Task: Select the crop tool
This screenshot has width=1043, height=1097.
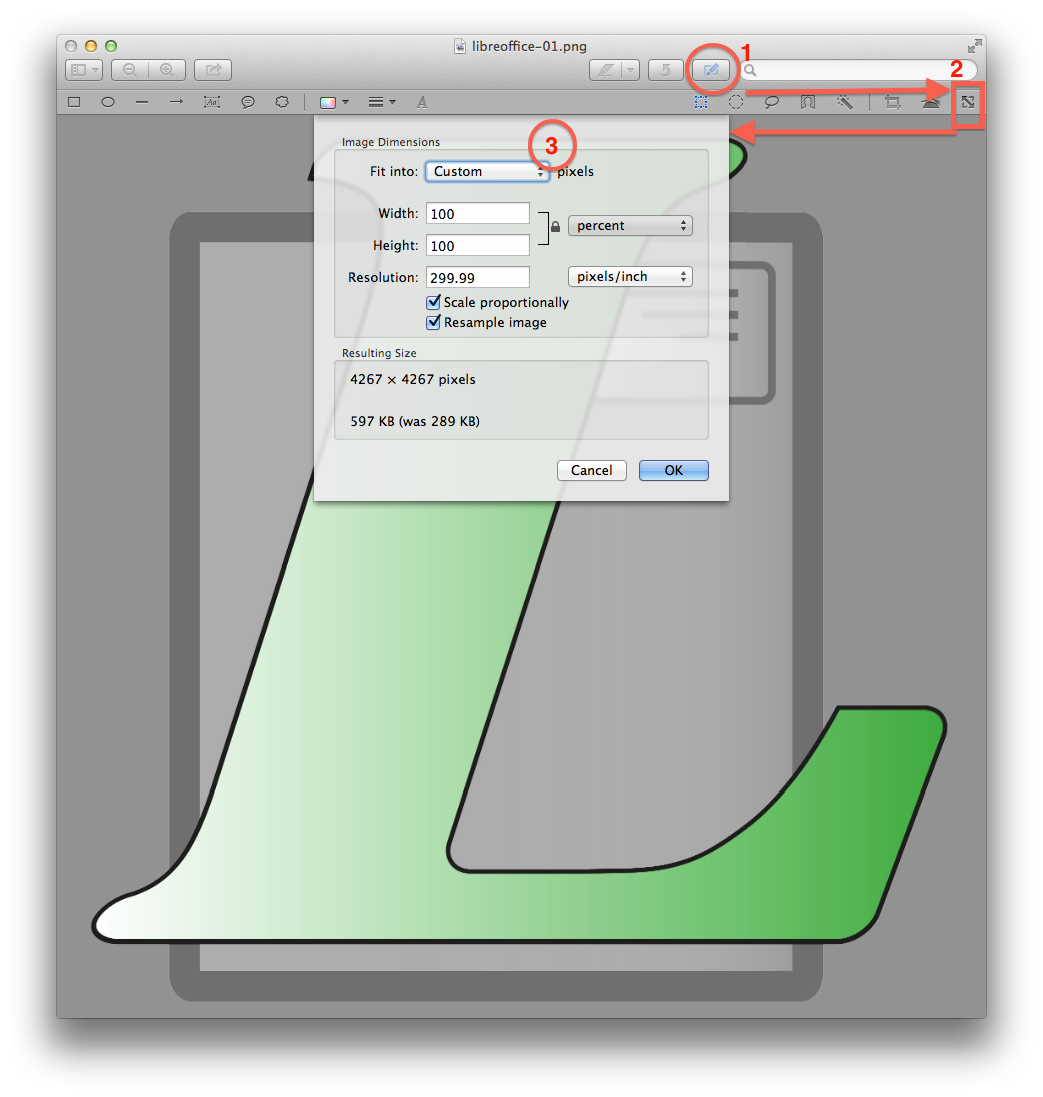Action: [891, 101]
